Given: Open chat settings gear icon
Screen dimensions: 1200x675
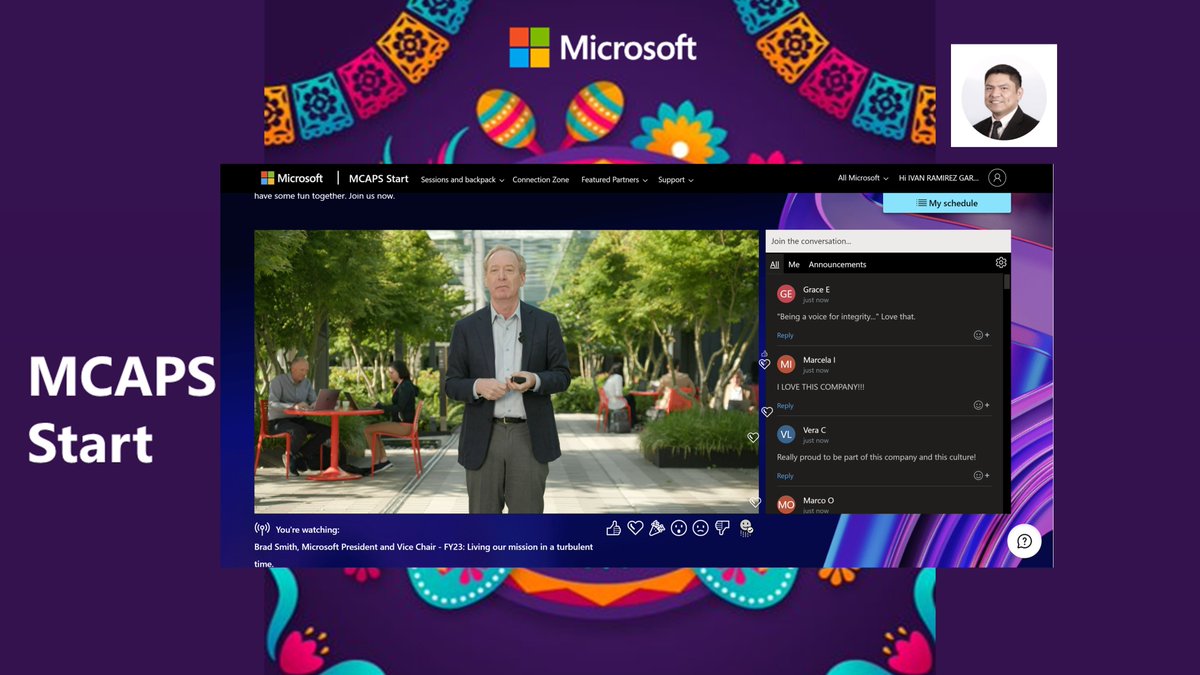Looking at the screenshot, I should (1001, 262).
